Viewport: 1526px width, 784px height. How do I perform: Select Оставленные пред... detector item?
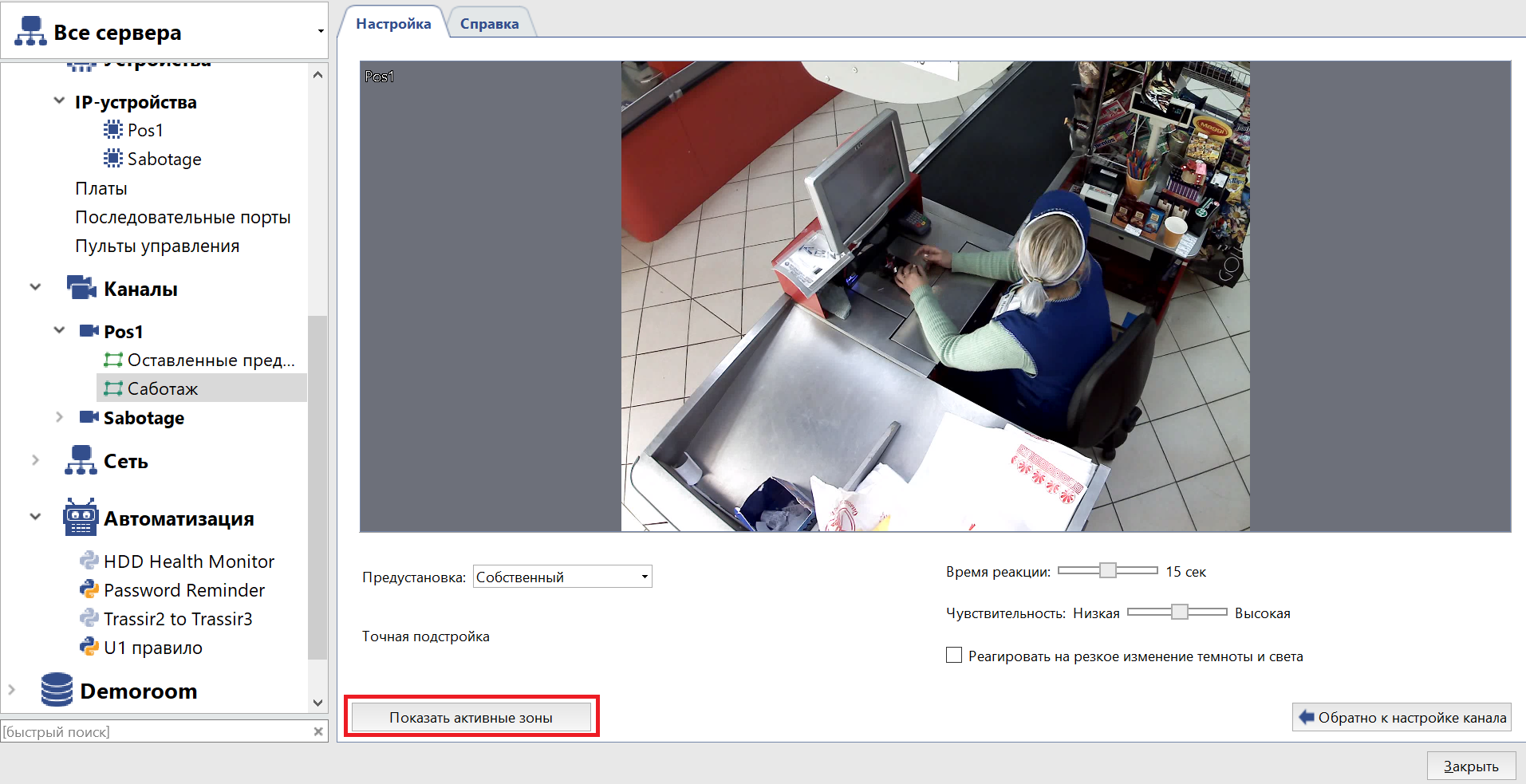[211, 360]
